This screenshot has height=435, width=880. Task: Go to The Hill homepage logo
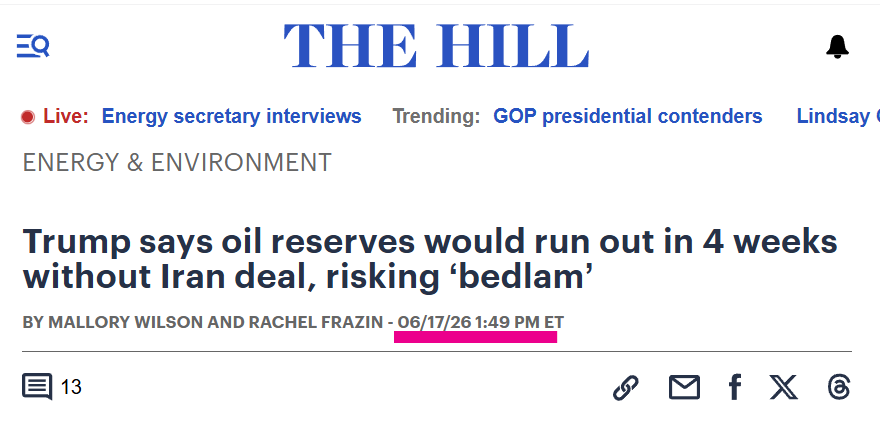pyautogui.click(x=436, y=46)
